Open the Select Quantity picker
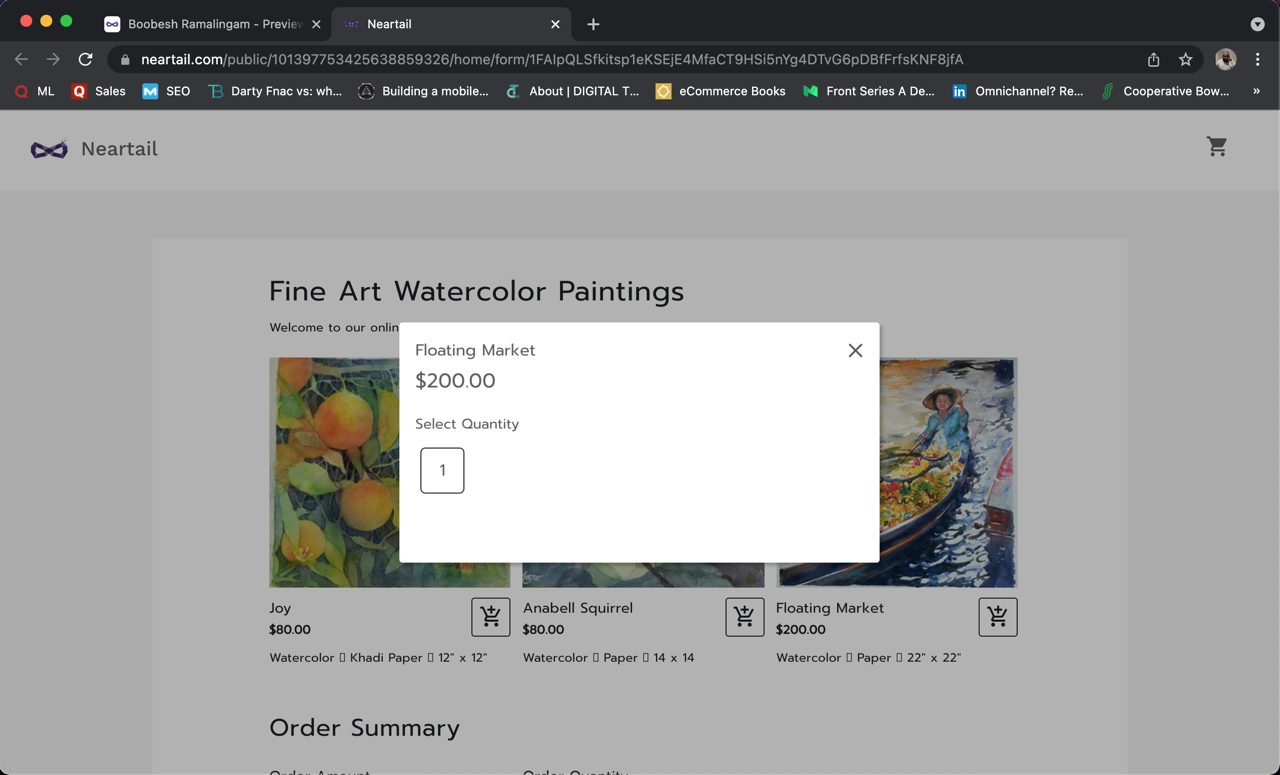This screenshot has width=1280, height=775. click(x=442, y=470)
